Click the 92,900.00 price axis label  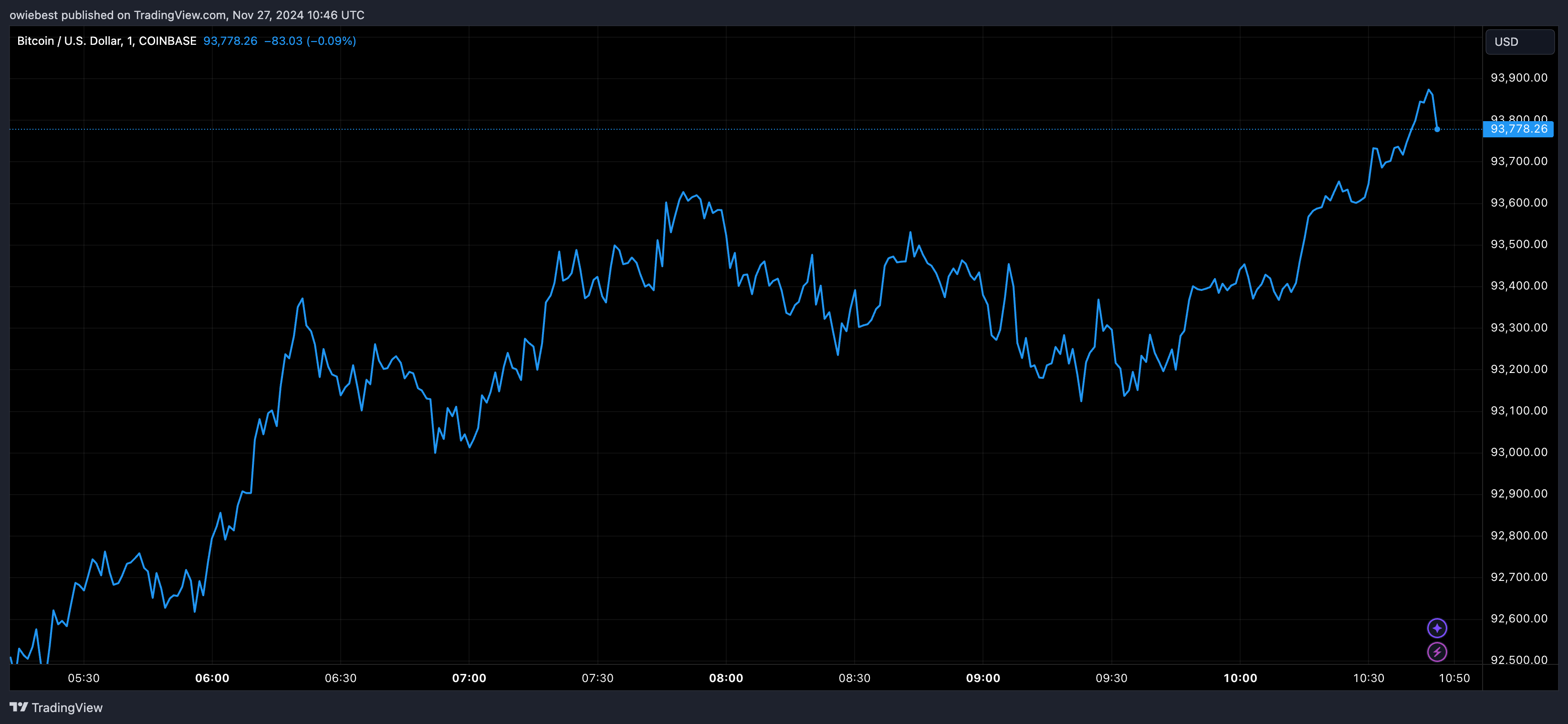(1519, 494)
